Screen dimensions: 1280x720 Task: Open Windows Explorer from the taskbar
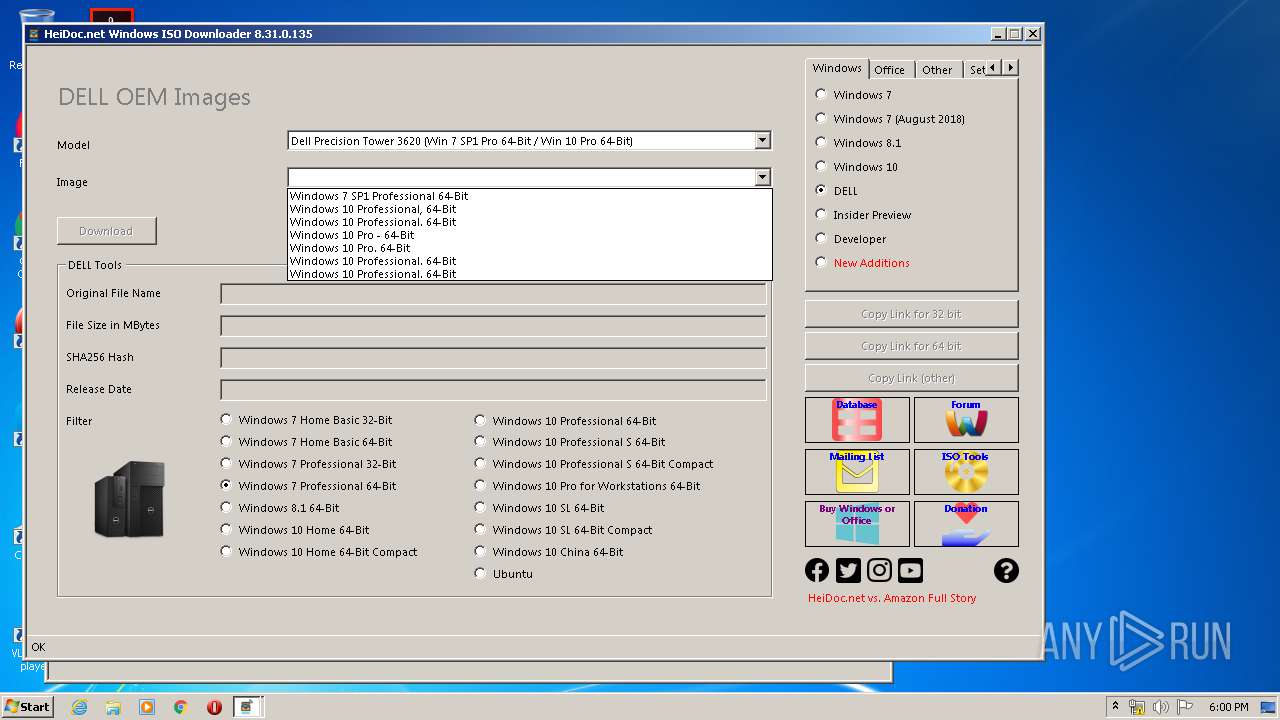113,707
